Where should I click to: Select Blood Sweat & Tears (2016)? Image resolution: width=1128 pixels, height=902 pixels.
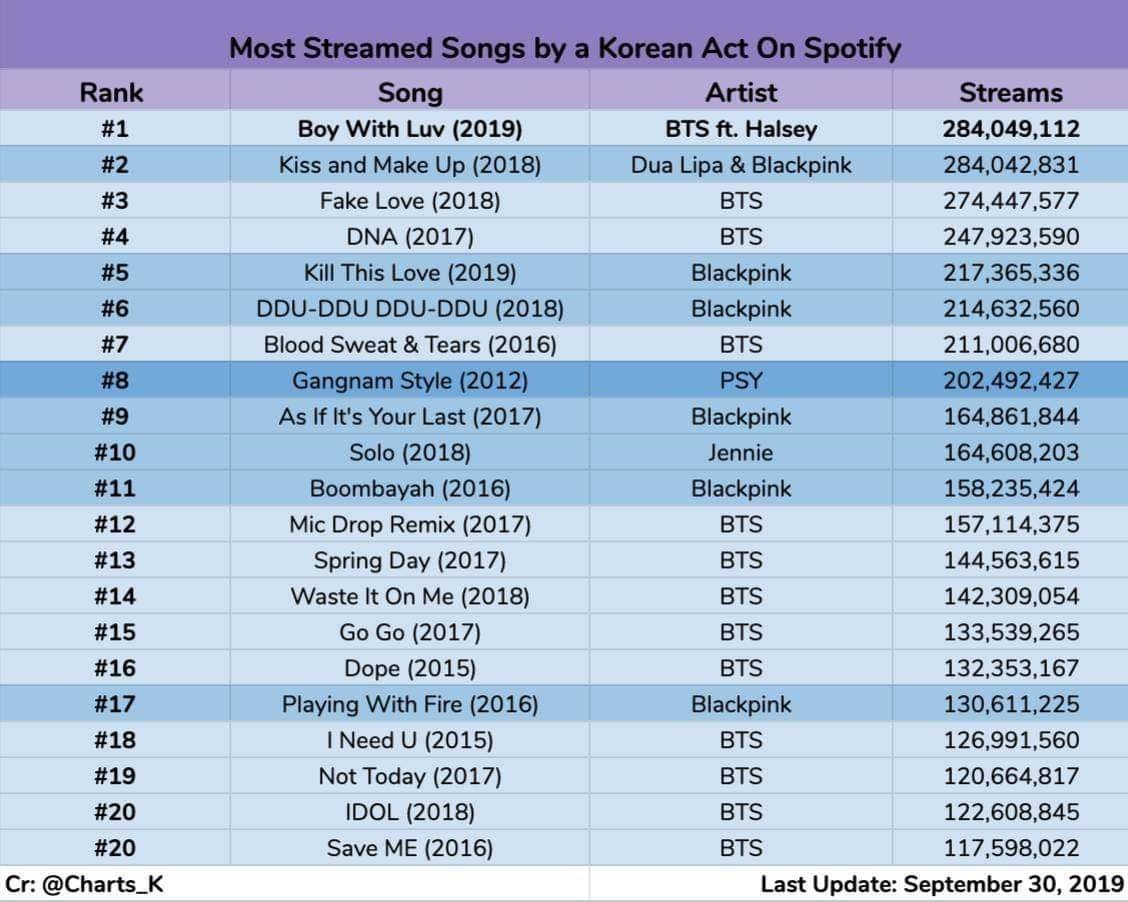(x=410, y=345)
